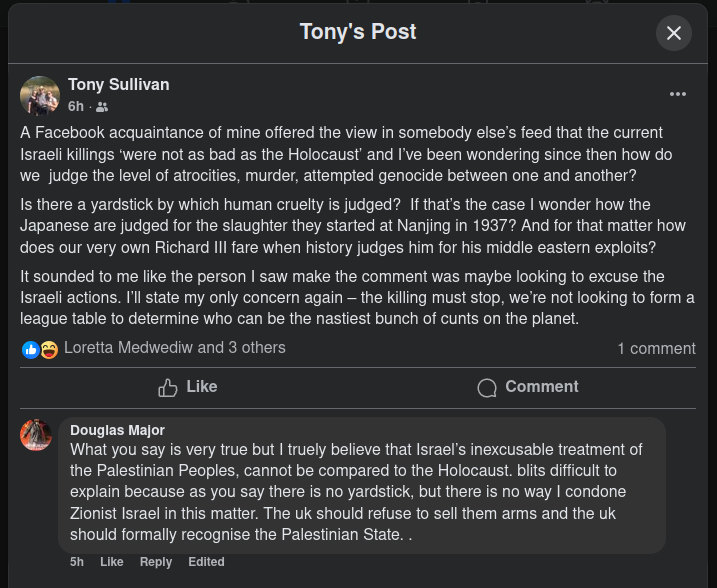Reply to Douglas Major's comment
The height and width of the screenshot is (588, 717).
[x=156, y=562]
